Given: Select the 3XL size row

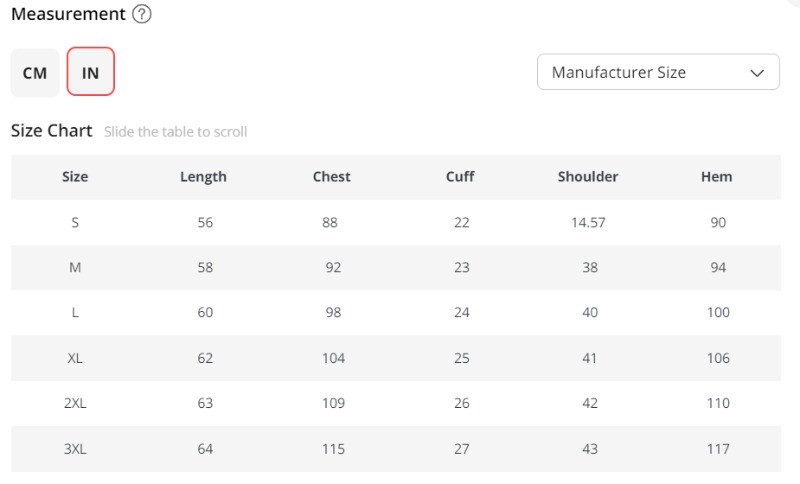Looking at the screenshot, I should [x=75, y=449].
